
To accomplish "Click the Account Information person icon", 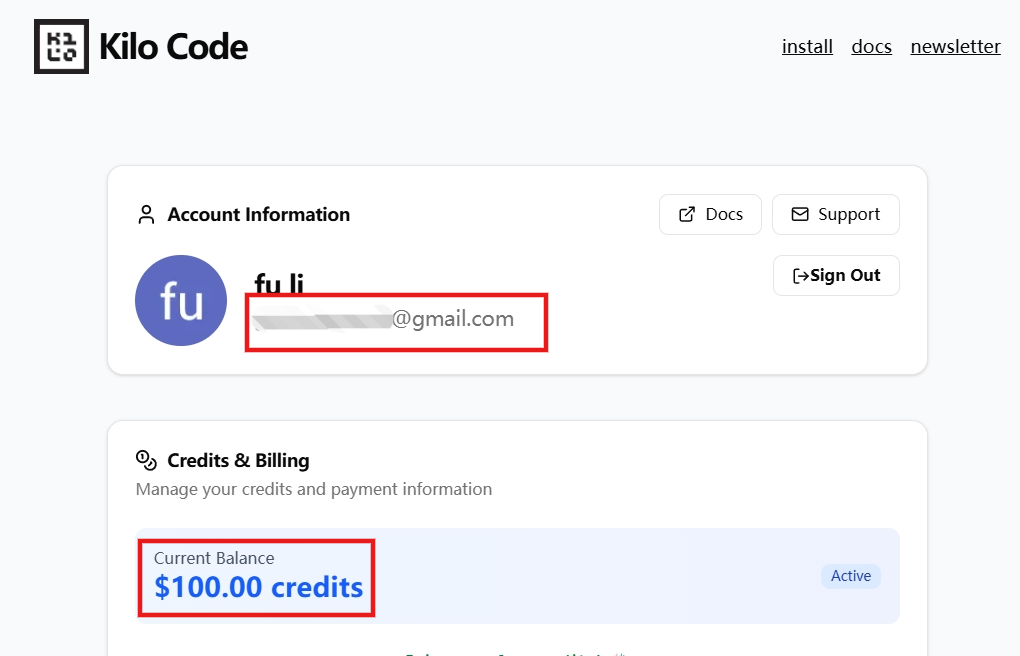I will pyautogui.click(x=146, y=215).
